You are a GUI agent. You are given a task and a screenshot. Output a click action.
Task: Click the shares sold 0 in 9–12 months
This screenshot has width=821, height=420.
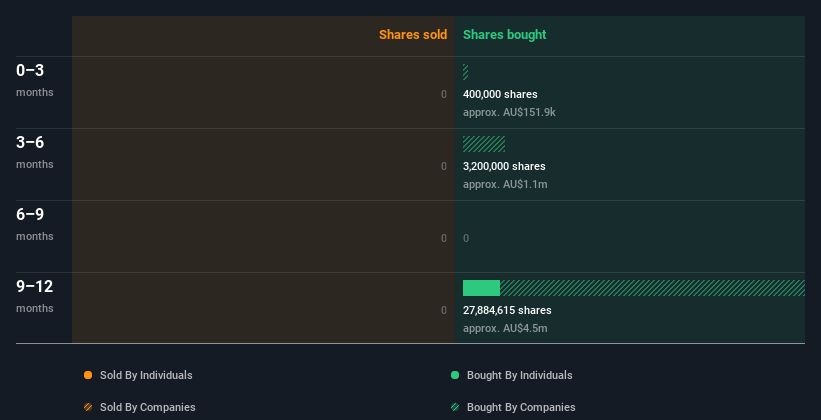click(444, 310)
